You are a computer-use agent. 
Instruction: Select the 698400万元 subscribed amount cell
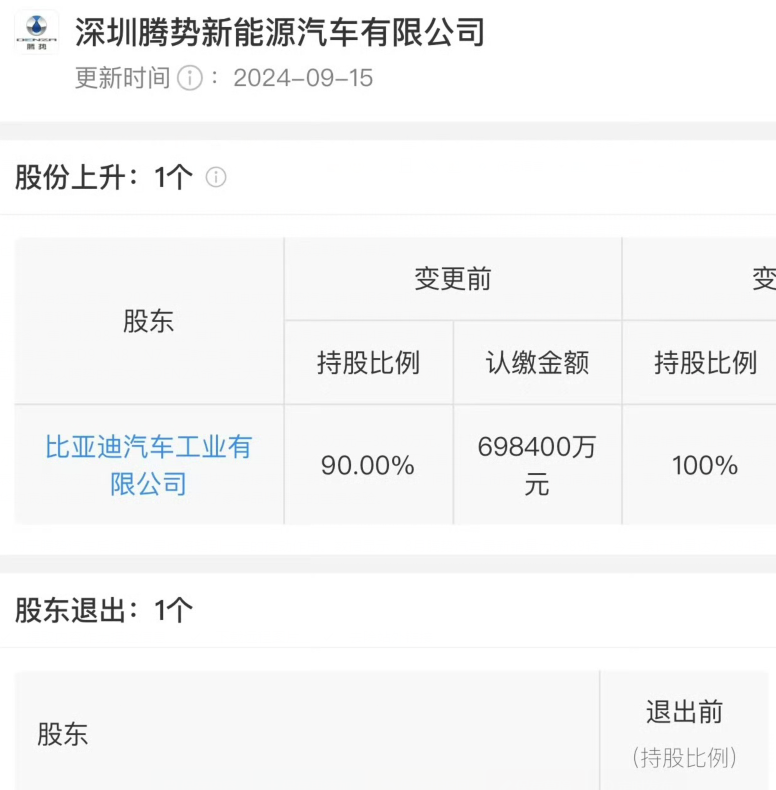click(537, 465)
